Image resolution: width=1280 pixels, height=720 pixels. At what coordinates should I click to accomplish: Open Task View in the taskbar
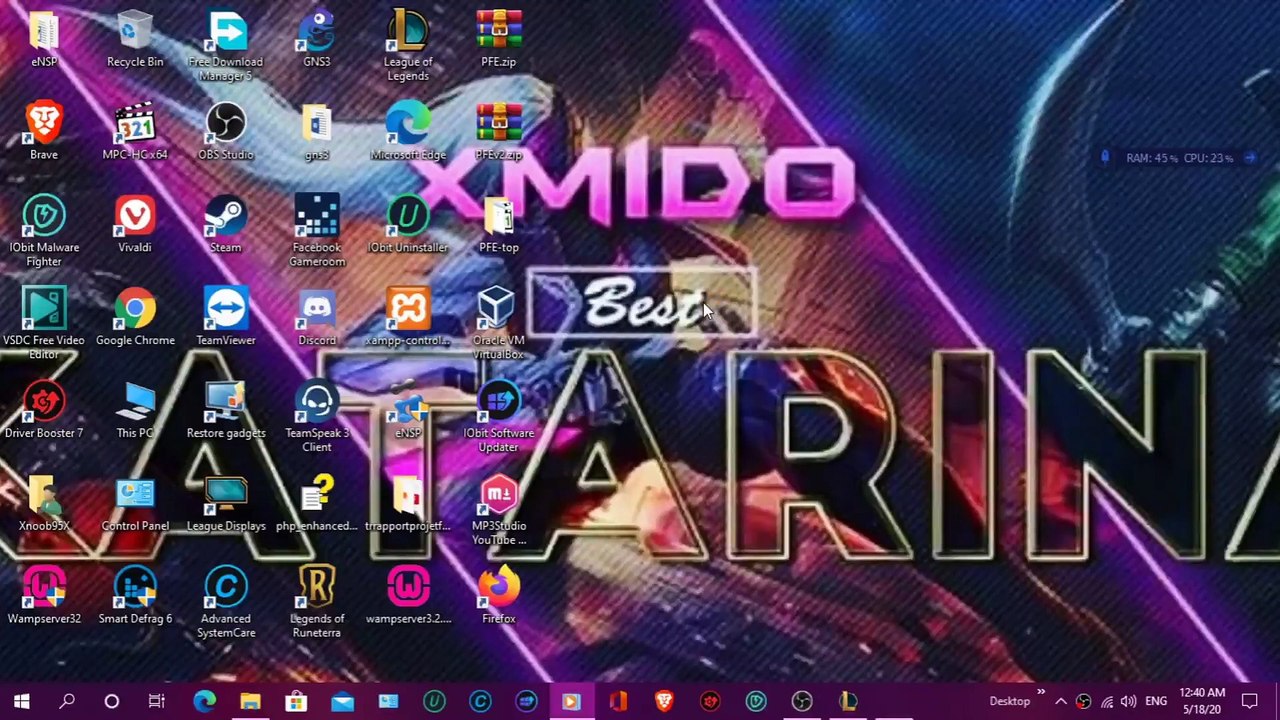(x=157, y=701)
